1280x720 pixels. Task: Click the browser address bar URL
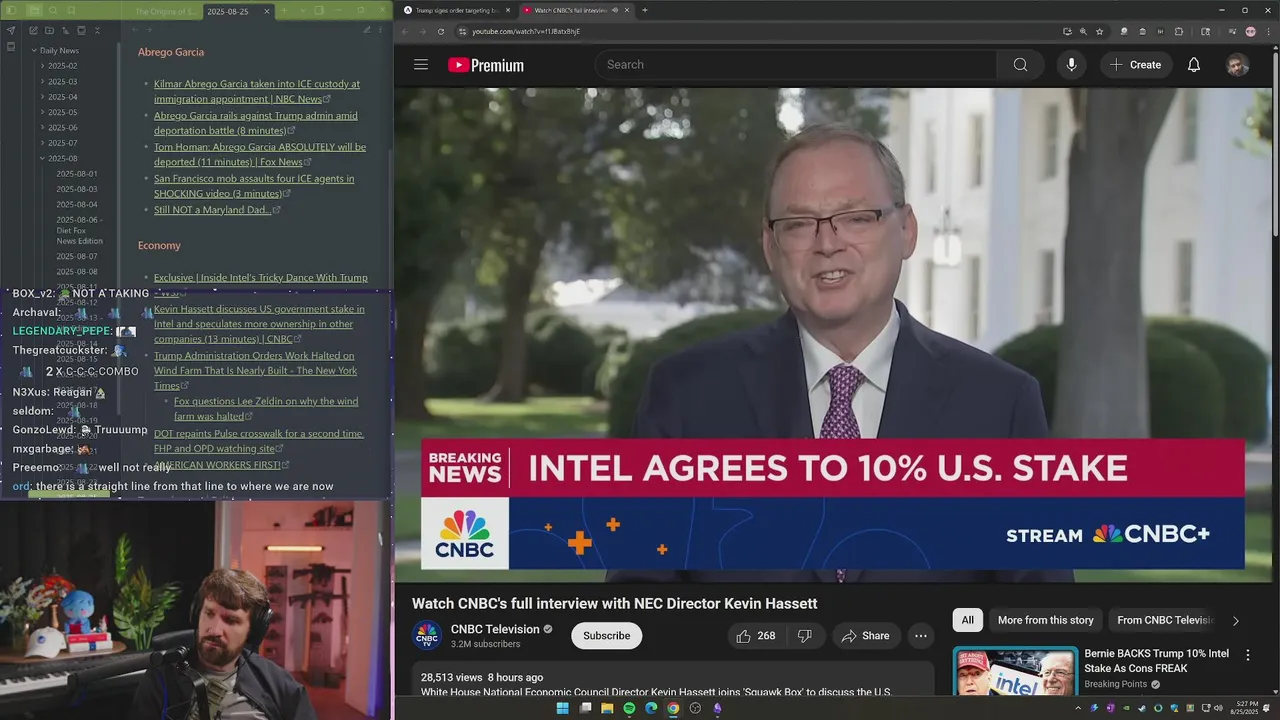[x=526, y=31]
